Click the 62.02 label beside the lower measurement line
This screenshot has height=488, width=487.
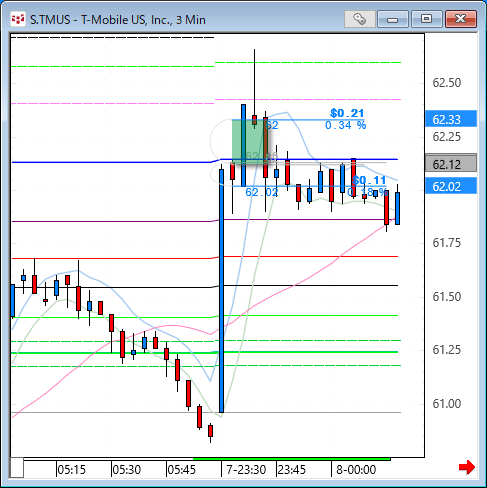[x=262, y=192]
